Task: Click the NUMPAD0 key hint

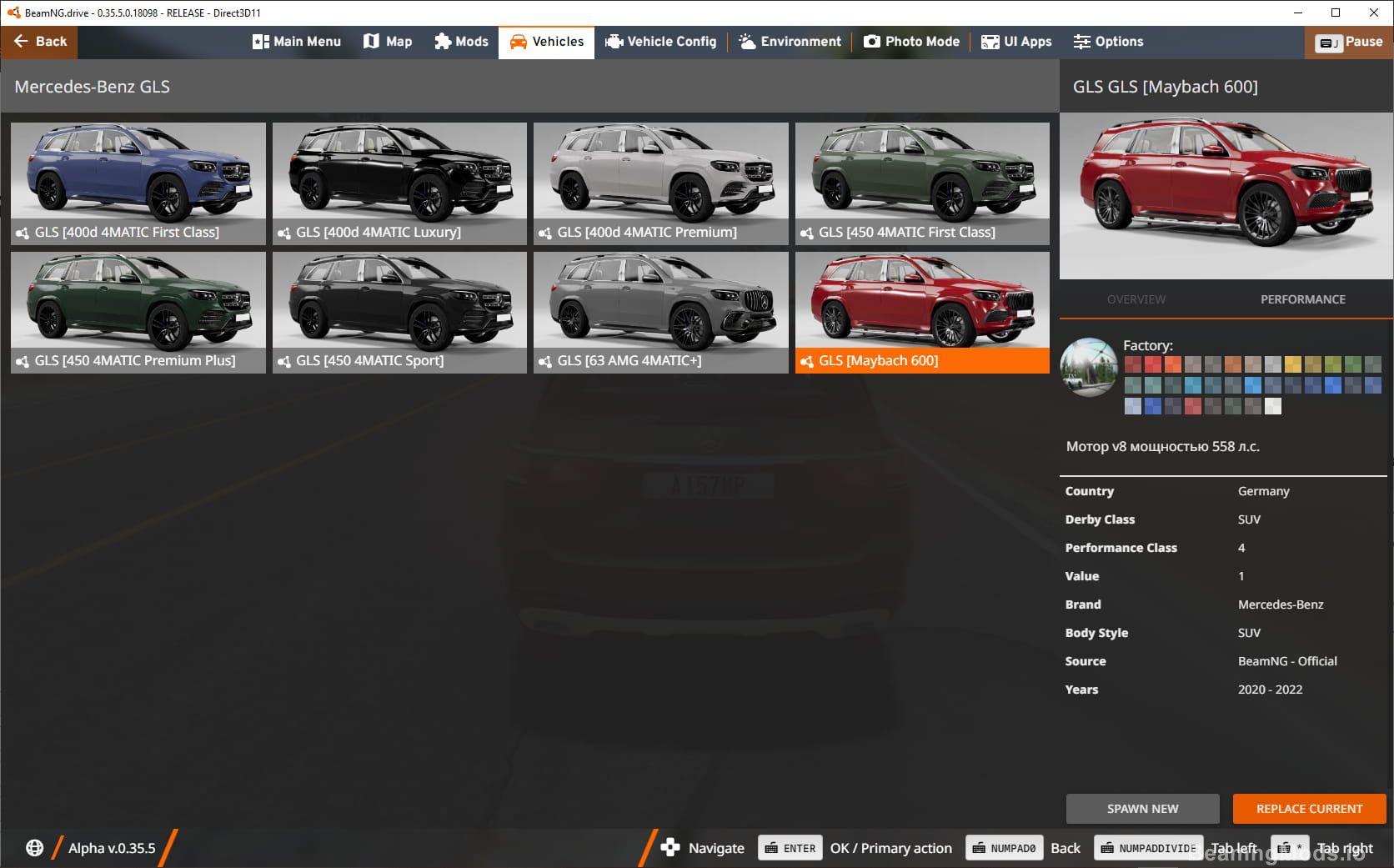Action: click(x=1004, y=848)
